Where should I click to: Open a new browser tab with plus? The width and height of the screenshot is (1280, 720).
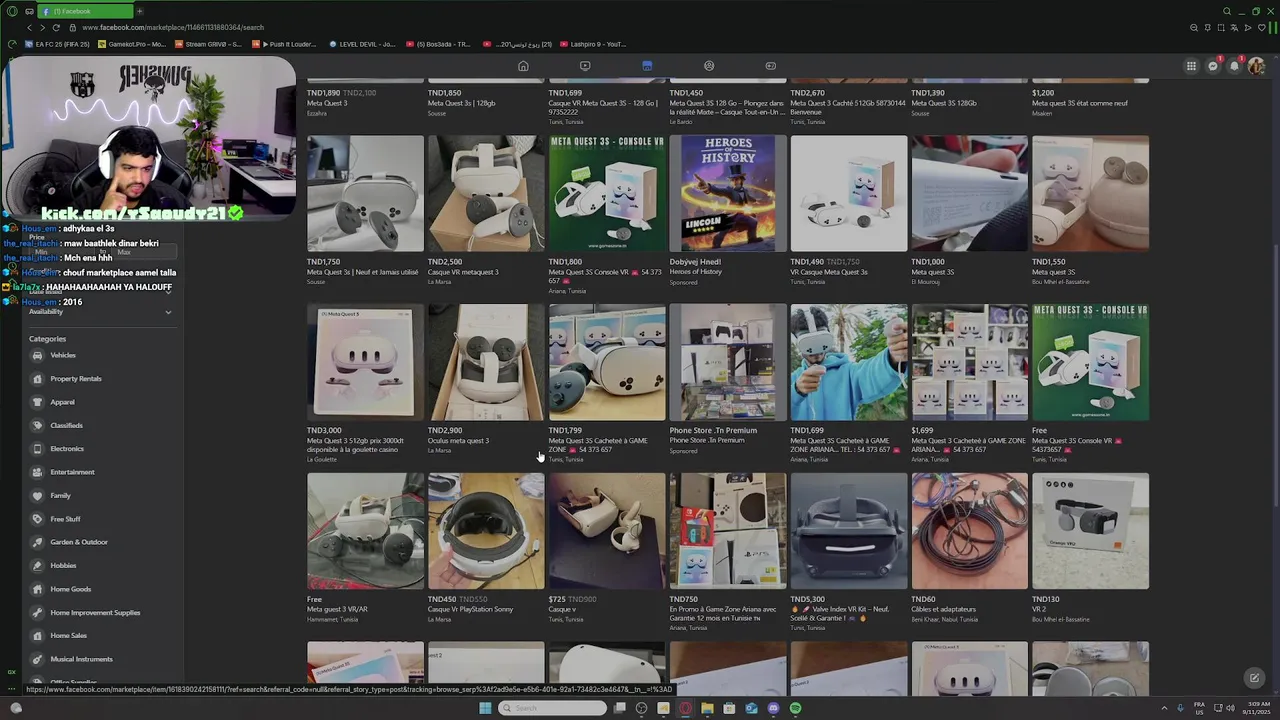[139, 11]
